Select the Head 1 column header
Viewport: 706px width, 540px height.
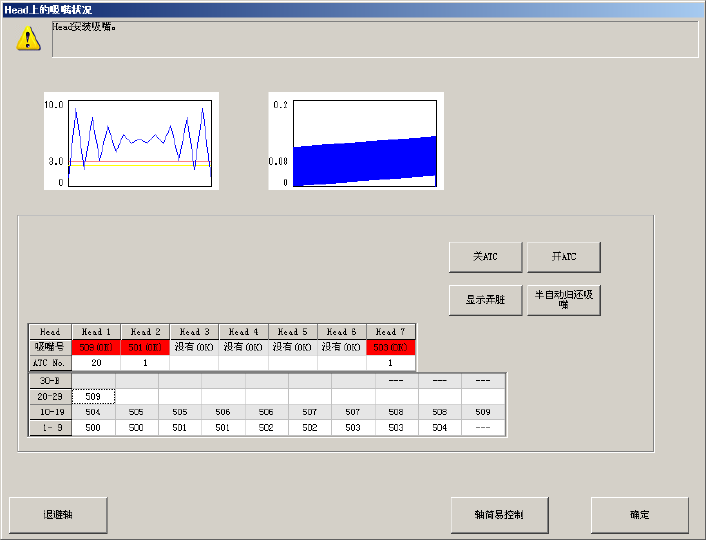[x=96, y=331]
